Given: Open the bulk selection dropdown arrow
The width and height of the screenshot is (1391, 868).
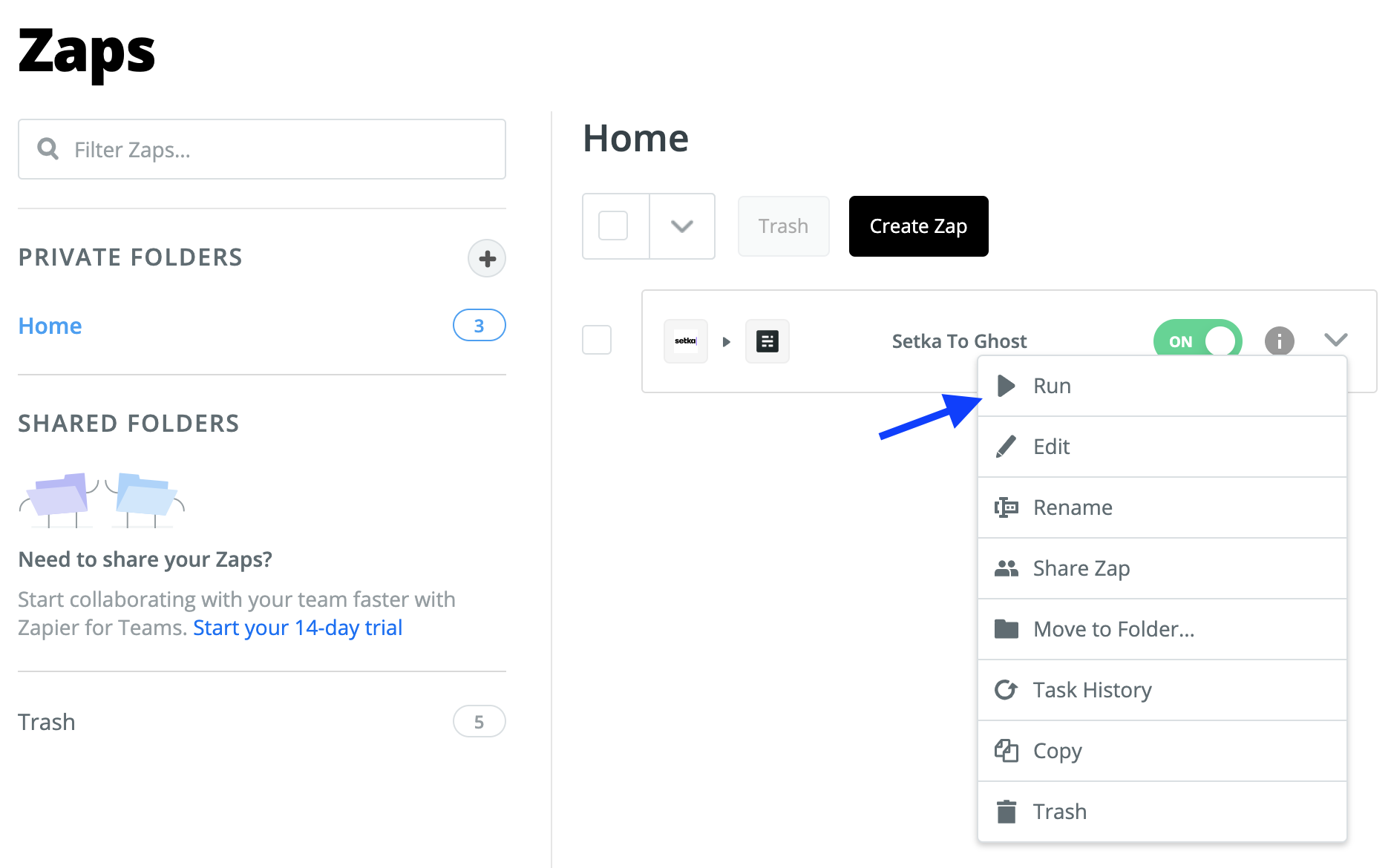Looking at the screenshot, I should (681, 226).
